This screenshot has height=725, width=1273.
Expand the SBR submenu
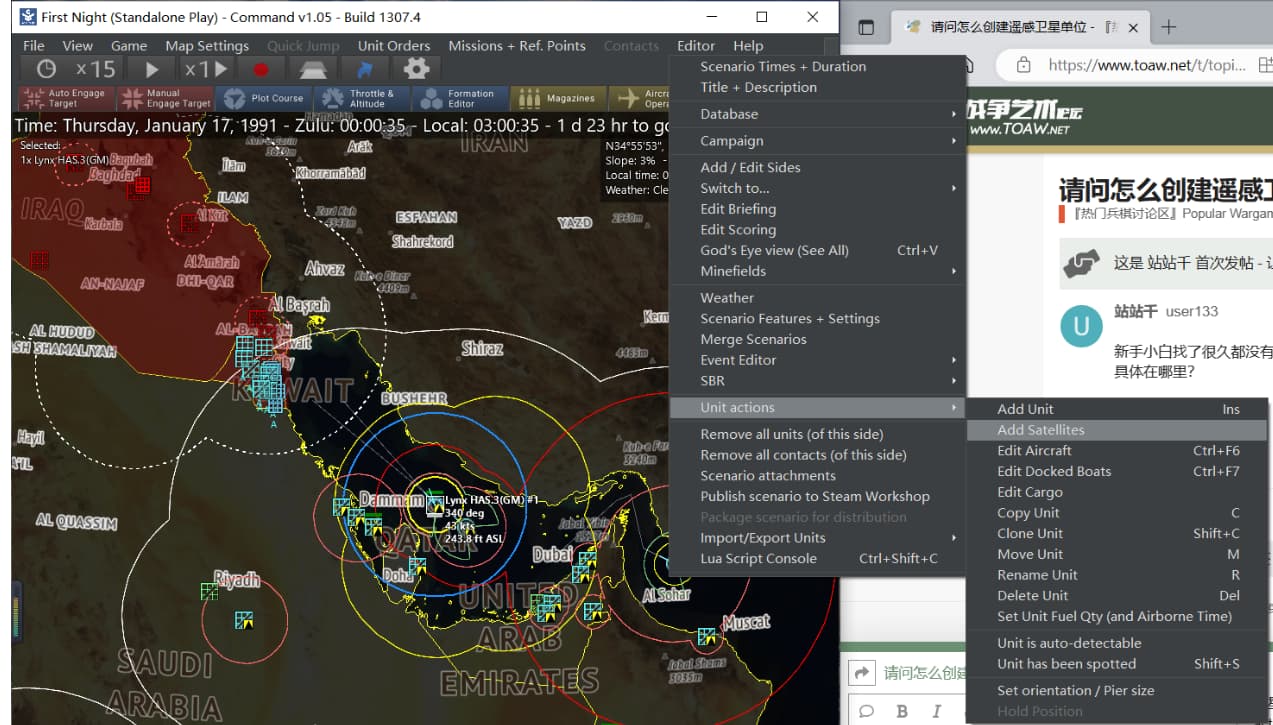point(817,381)
